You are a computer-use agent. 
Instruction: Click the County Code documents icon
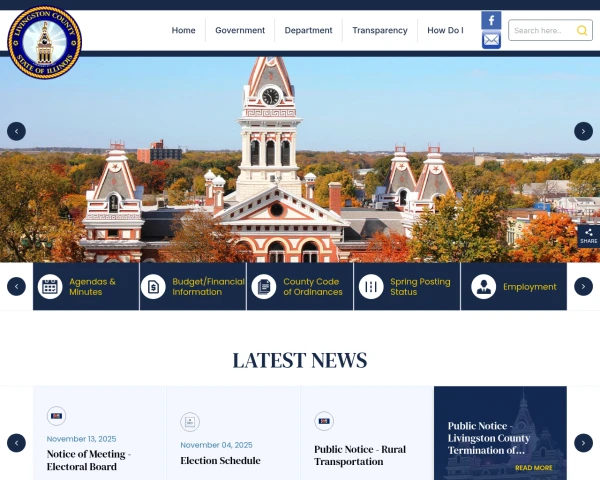coord(264,287)
